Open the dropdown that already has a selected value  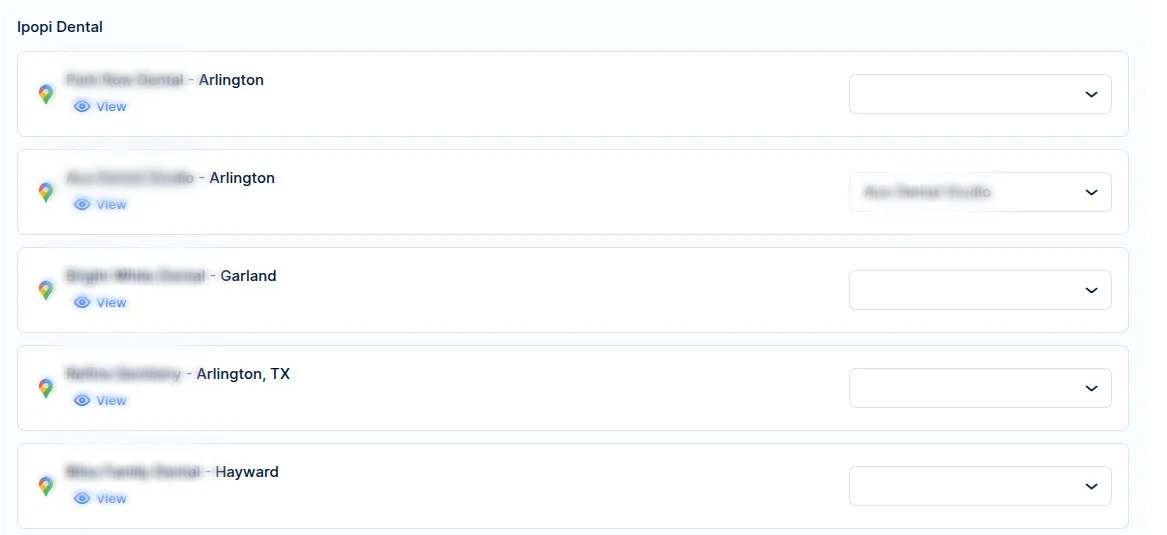click(x=979, y=192)
